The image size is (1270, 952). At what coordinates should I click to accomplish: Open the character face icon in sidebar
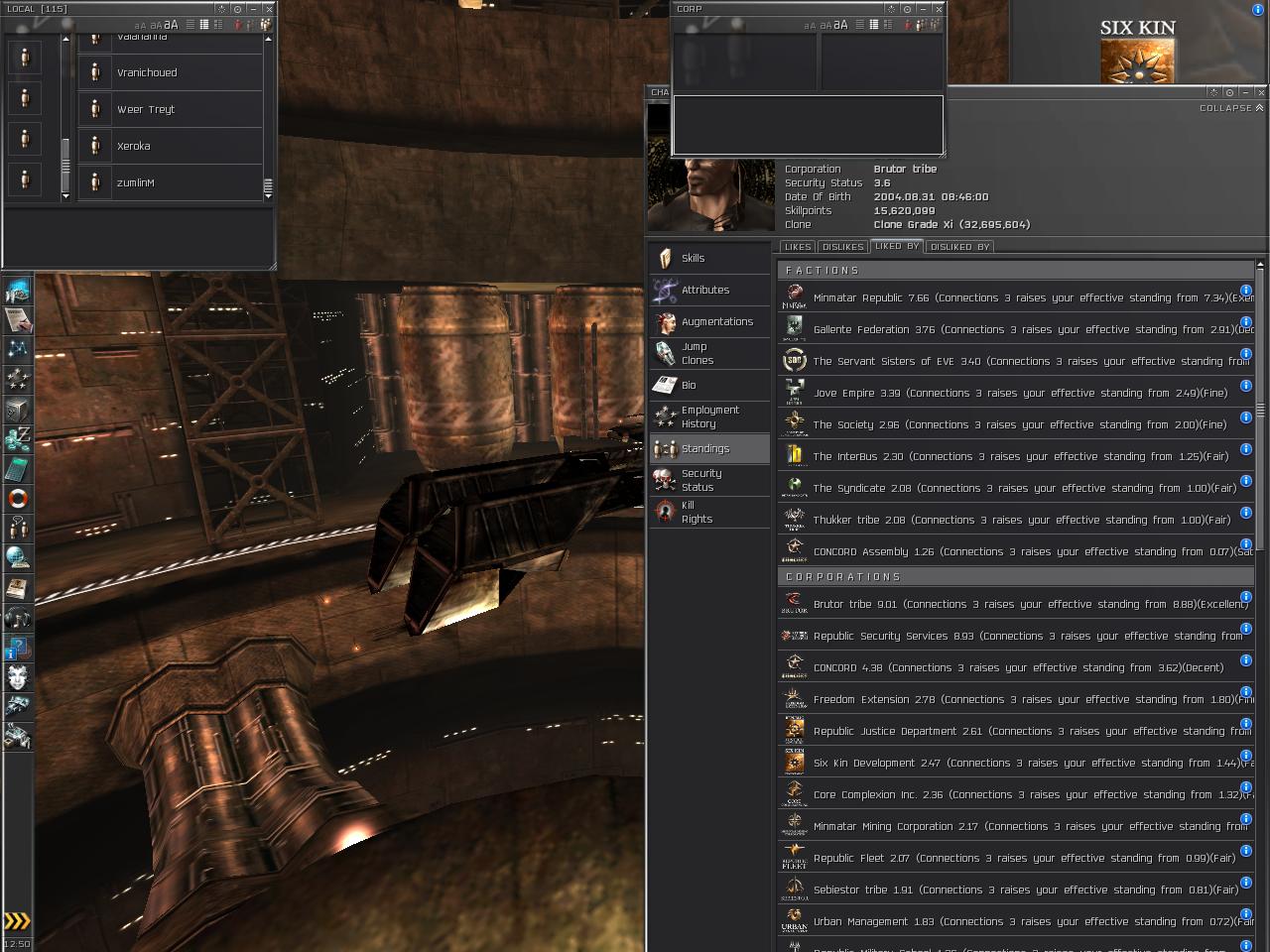[18, 678]
